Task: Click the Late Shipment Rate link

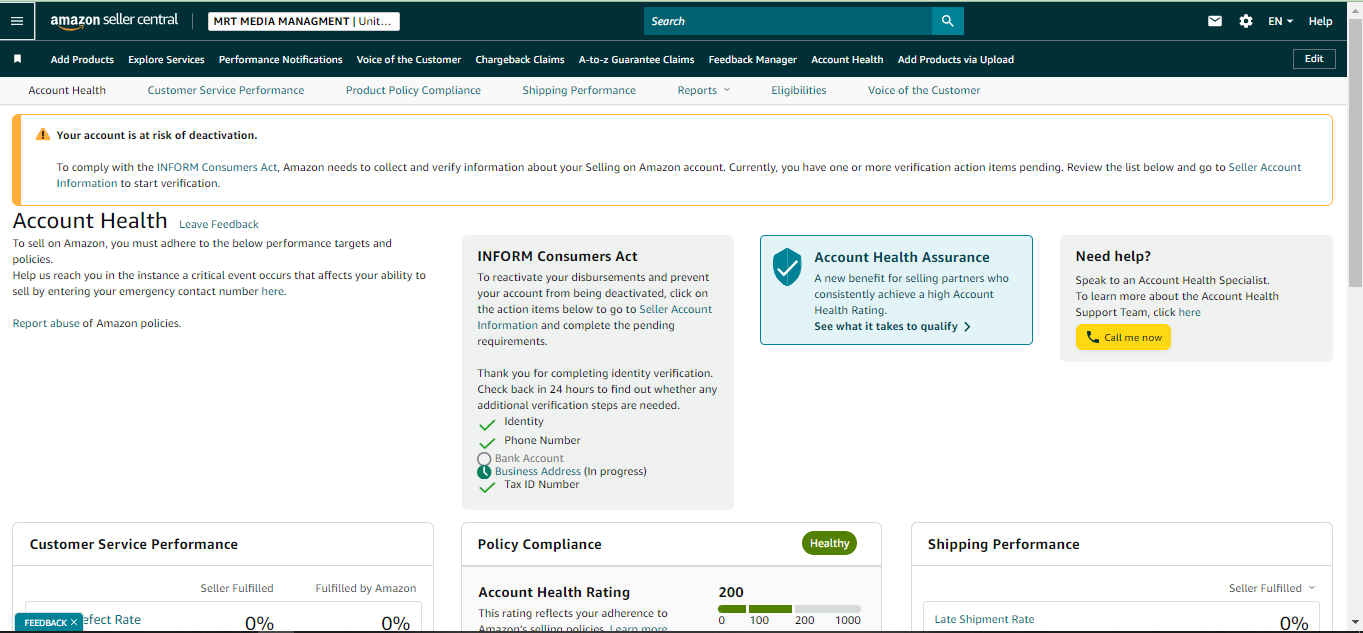Action: (x=984, y=619)
